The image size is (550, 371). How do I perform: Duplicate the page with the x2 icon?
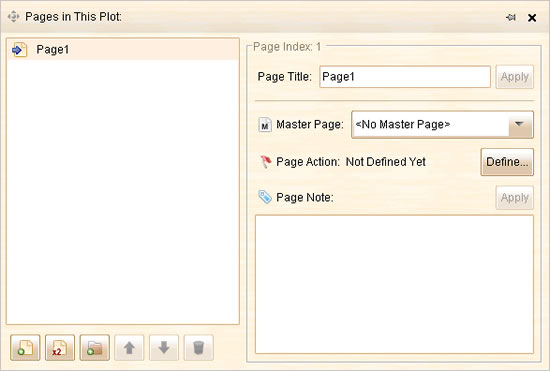[x=60, y=348]
